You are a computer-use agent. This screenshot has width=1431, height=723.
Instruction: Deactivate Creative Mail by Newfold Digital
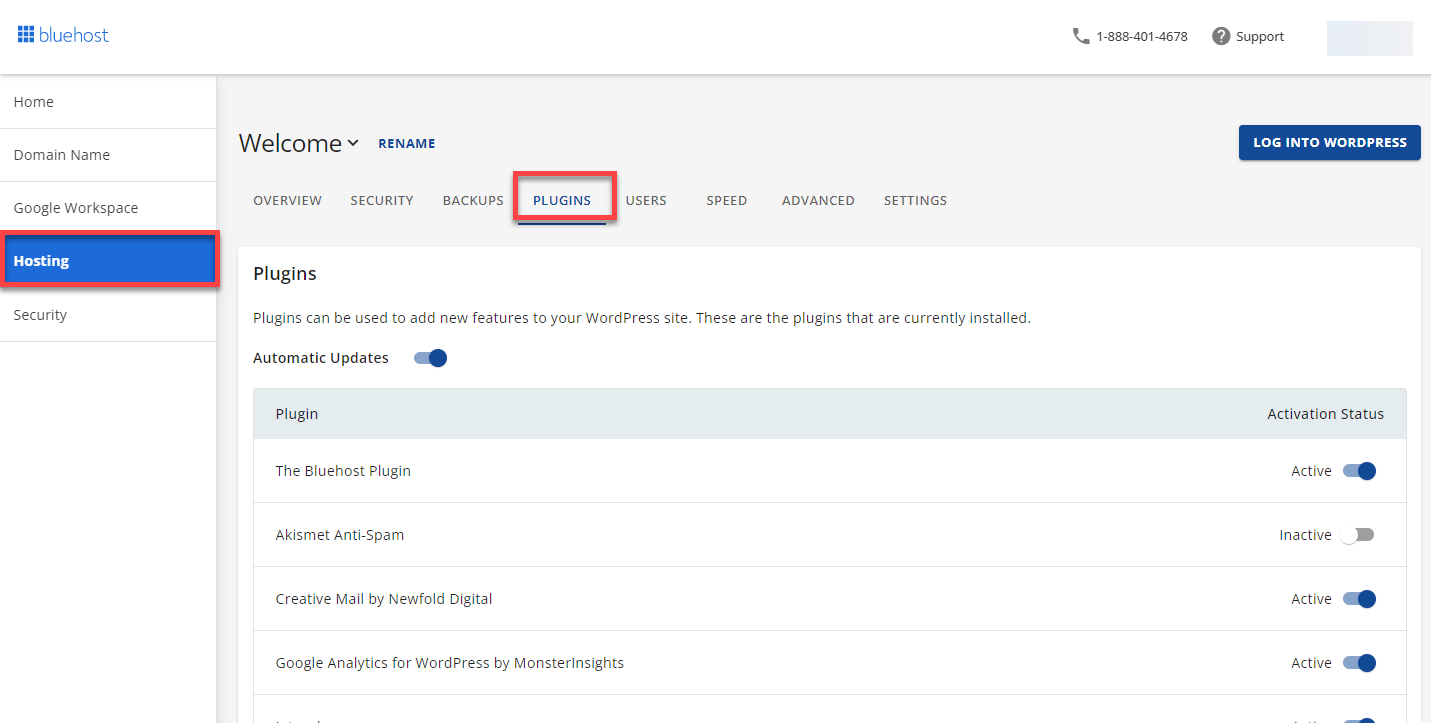click(x=1362, y=598)
